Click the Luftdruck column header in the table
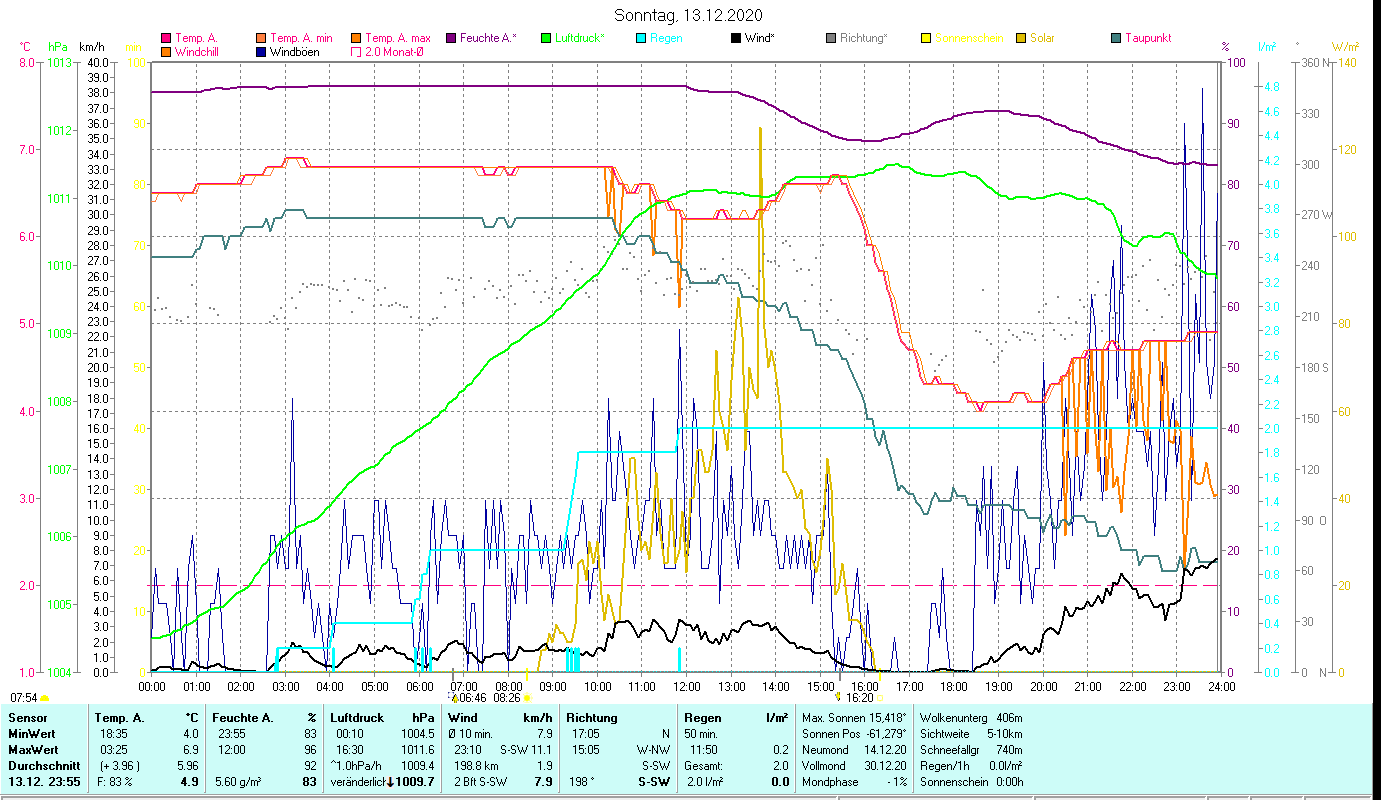The width and height of the screenshot is (1381, 800). [356, 718]
